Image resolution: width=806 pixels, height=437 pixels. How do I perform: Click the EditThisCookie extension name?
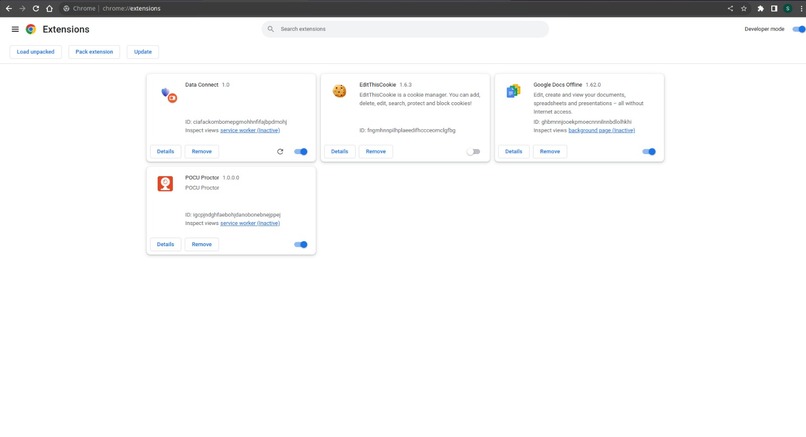[x=377, y=85]
